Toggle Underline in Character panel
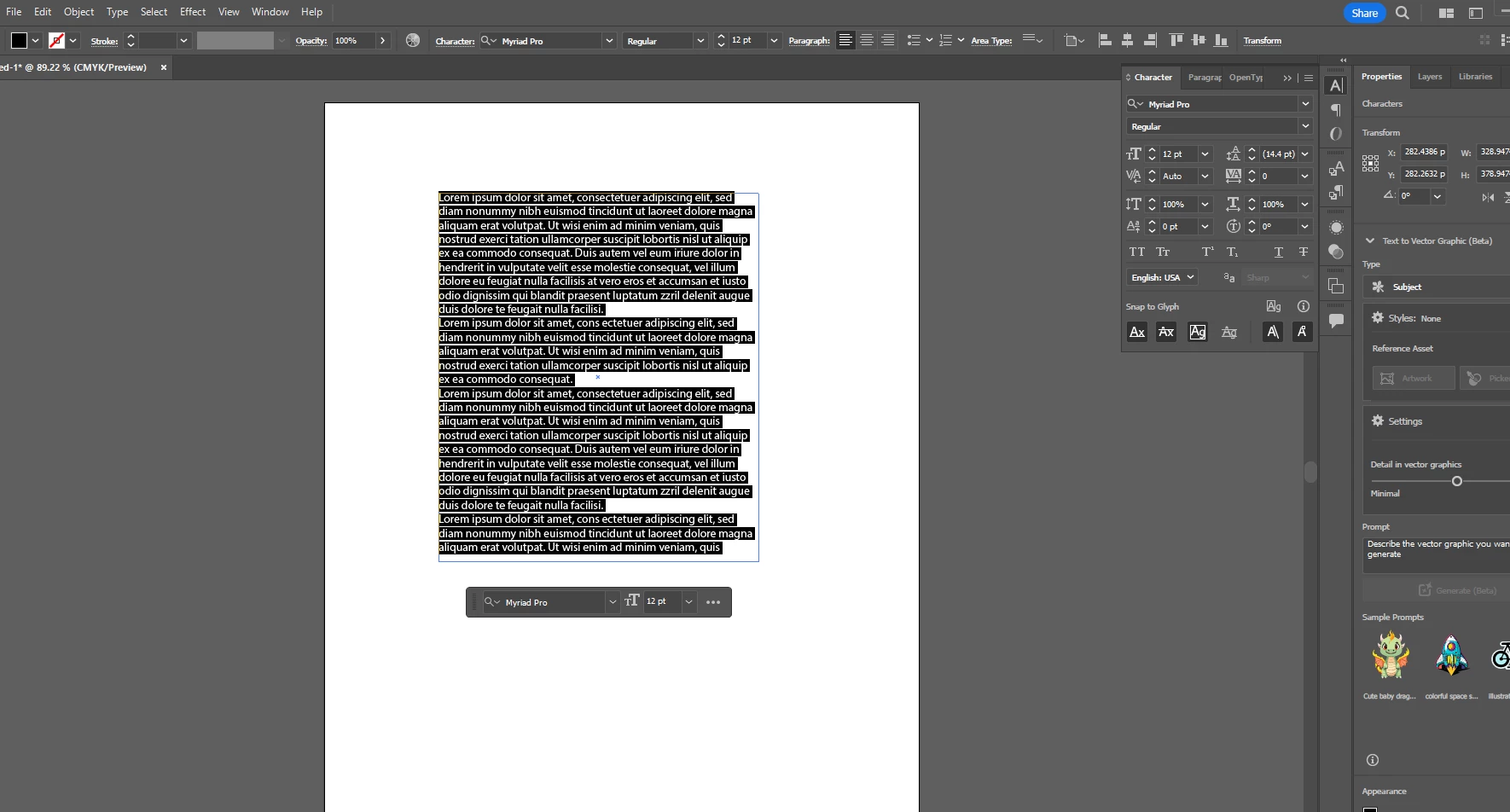Screen dimensions: 1510x812 pos(1278,252)
